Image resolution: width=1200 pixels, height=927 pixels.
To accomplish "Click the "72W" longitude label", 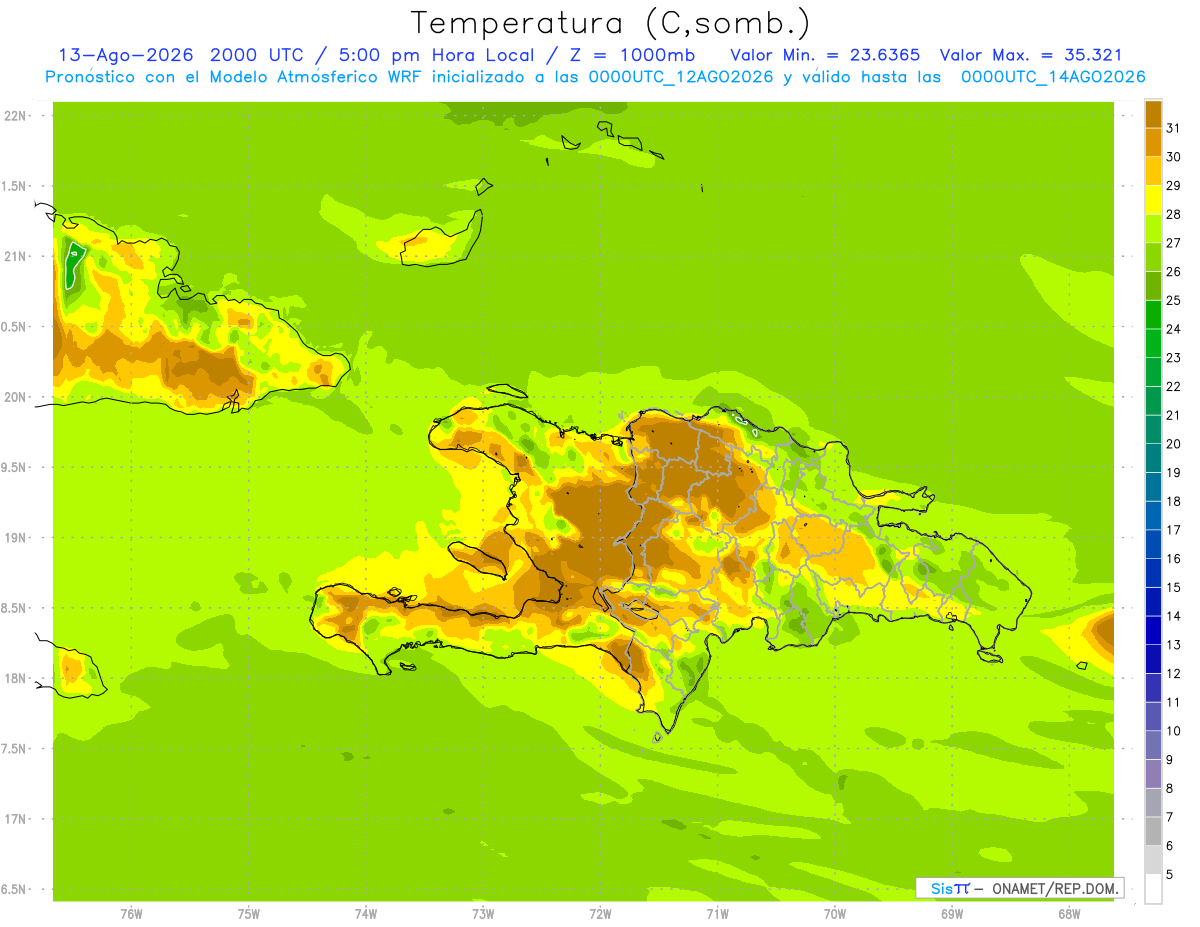I will pos(600,914).
